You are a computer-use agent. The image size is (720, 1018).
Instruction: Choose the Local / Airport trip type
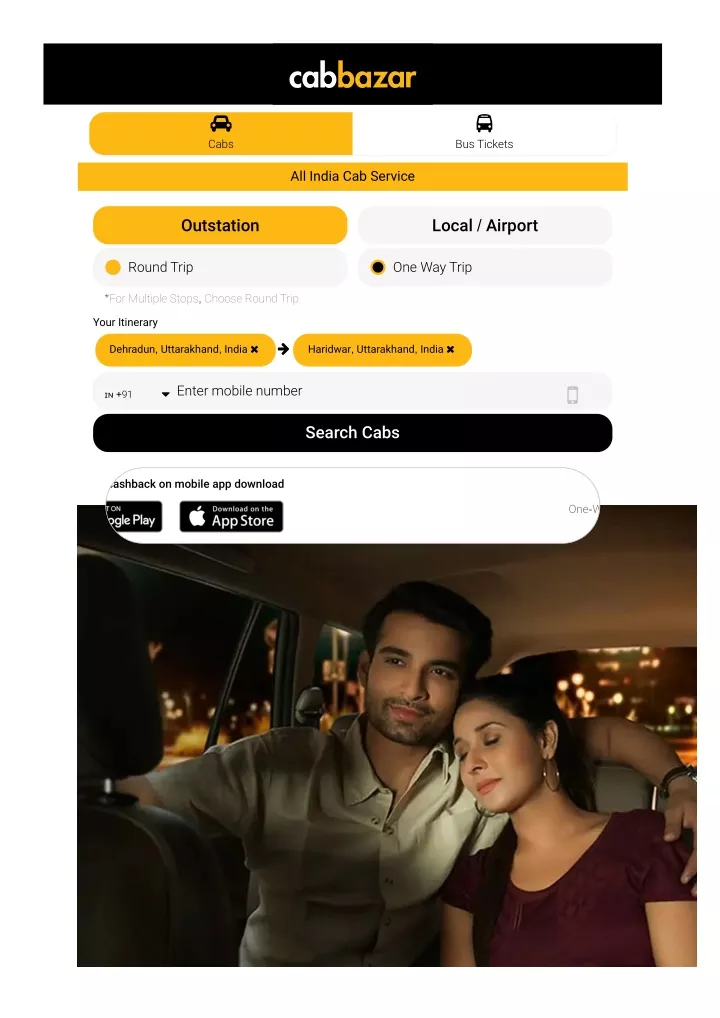[x=485, y=225]
